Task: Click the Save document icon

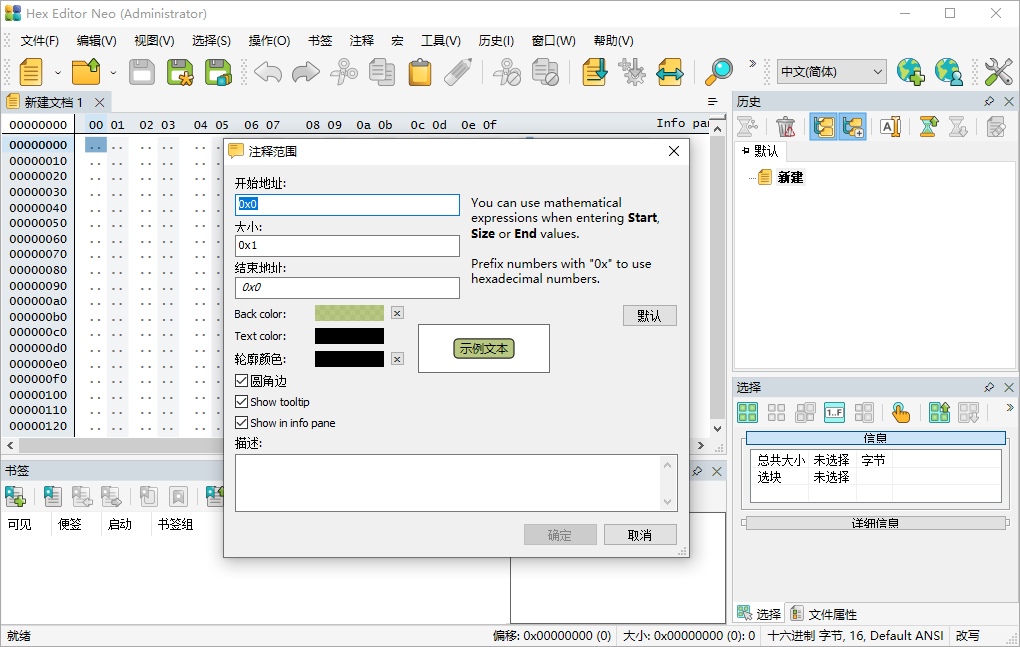Action: point(141,72)
